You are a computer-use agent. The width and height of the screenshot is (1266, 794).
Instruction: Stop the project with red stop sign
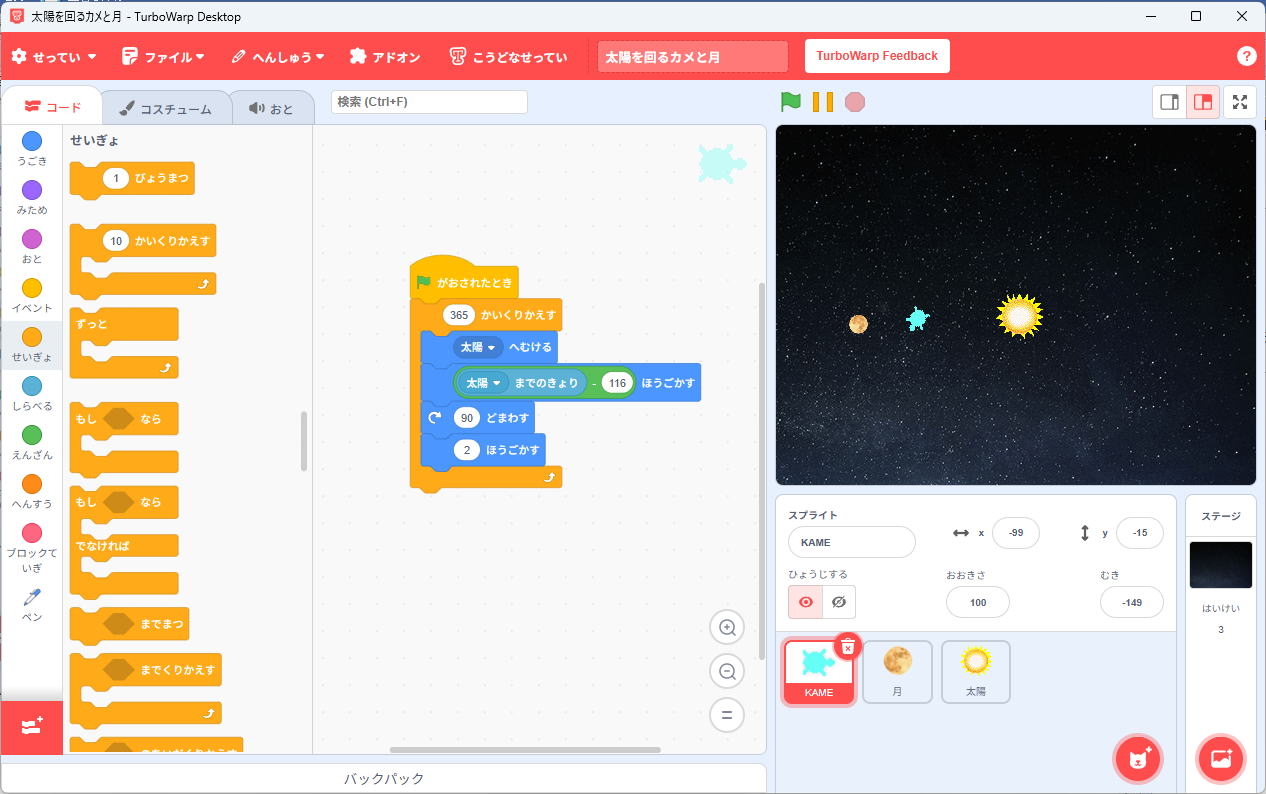[x=854, y=102]
